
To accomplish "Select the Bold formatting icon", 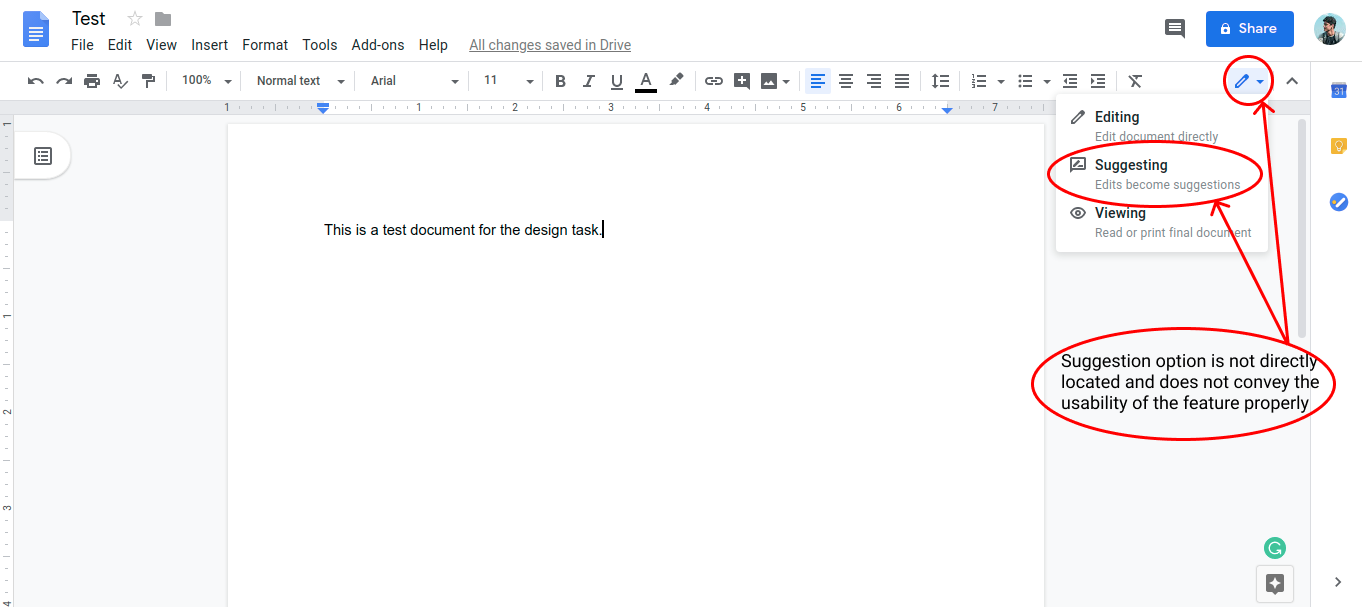I will tap(560, 81).
